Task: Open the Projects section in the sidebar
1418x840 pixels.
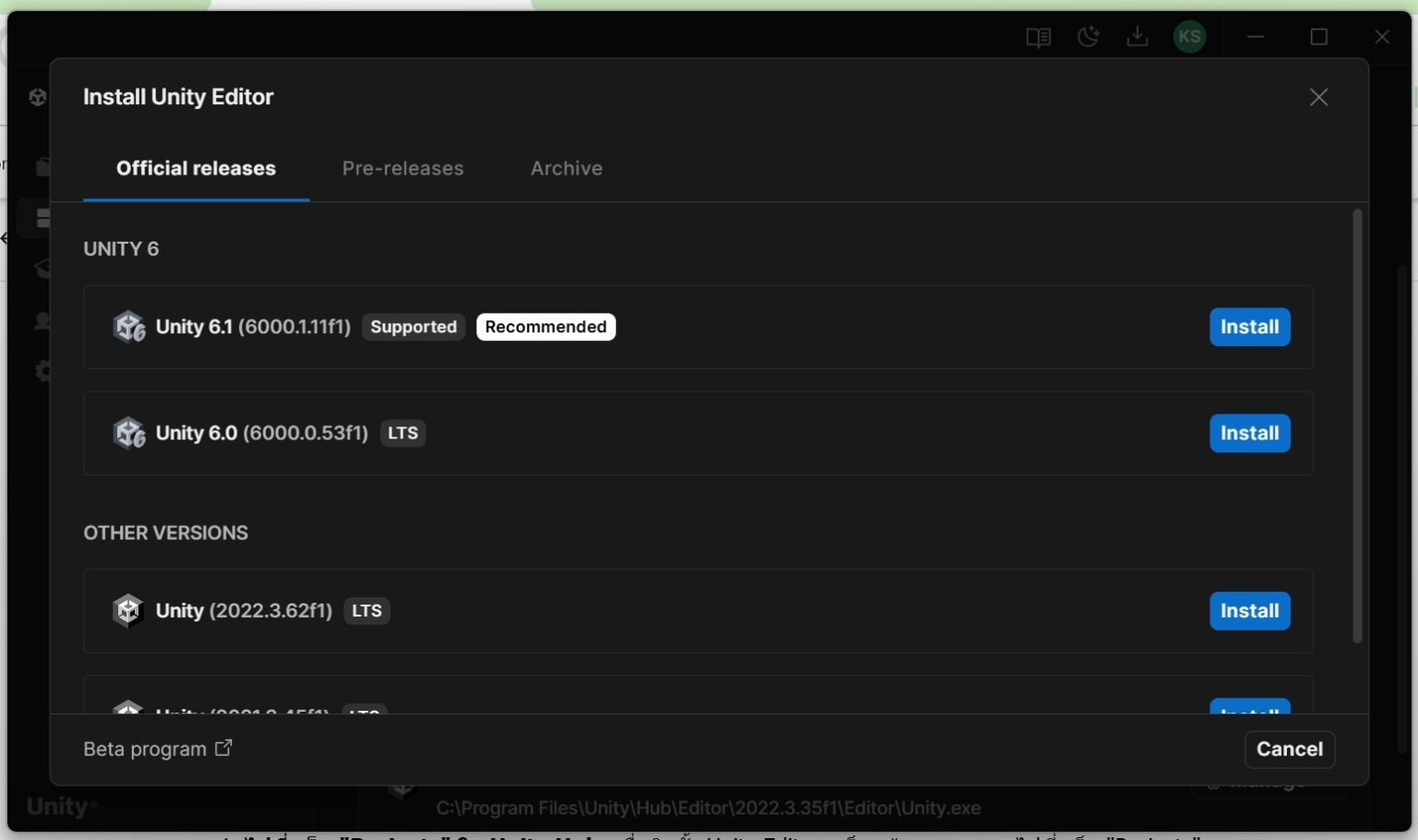Action: click(44, 166)
